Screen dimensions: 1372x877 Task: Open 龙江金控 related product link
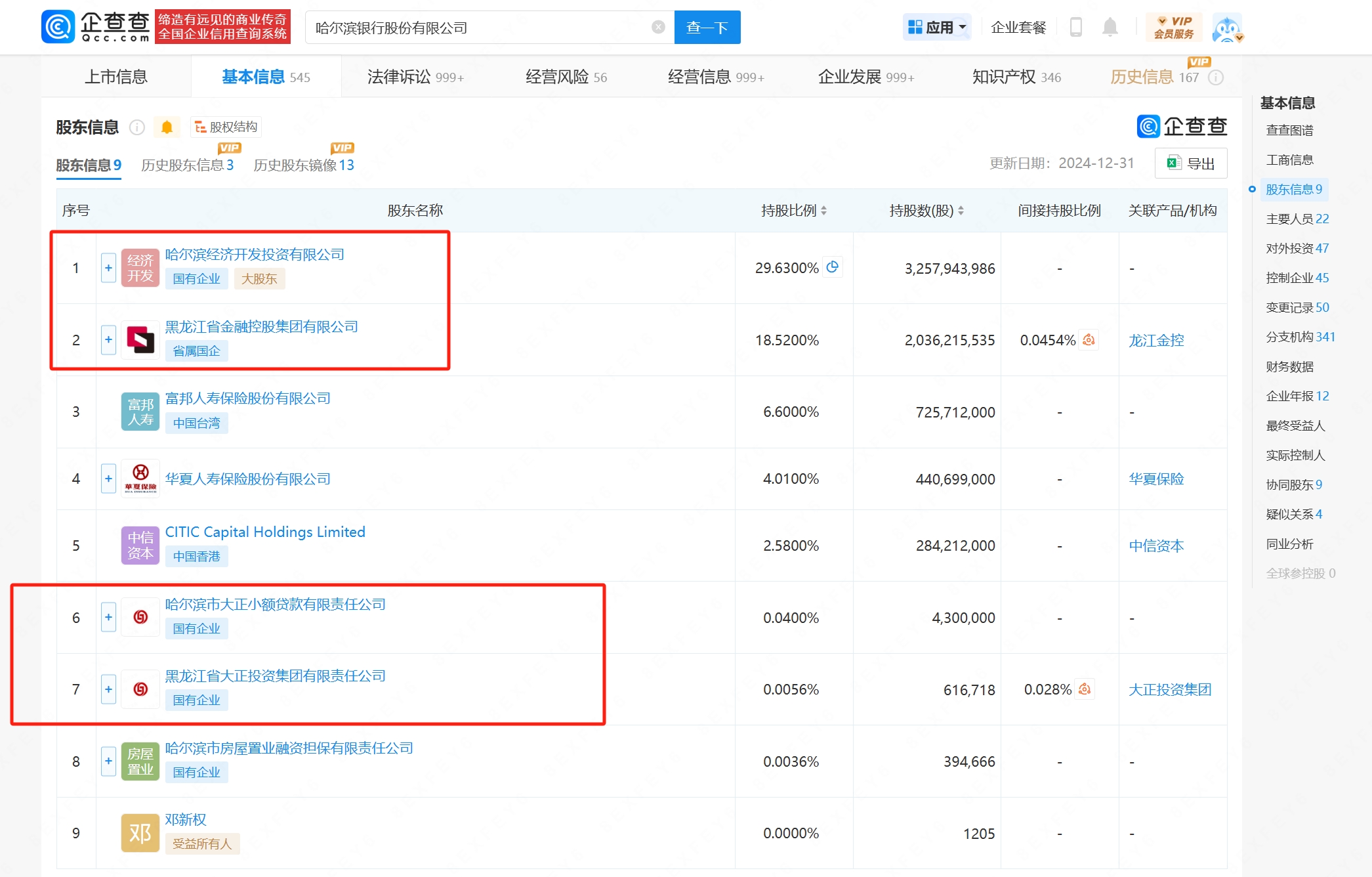tap(1156, 340)
